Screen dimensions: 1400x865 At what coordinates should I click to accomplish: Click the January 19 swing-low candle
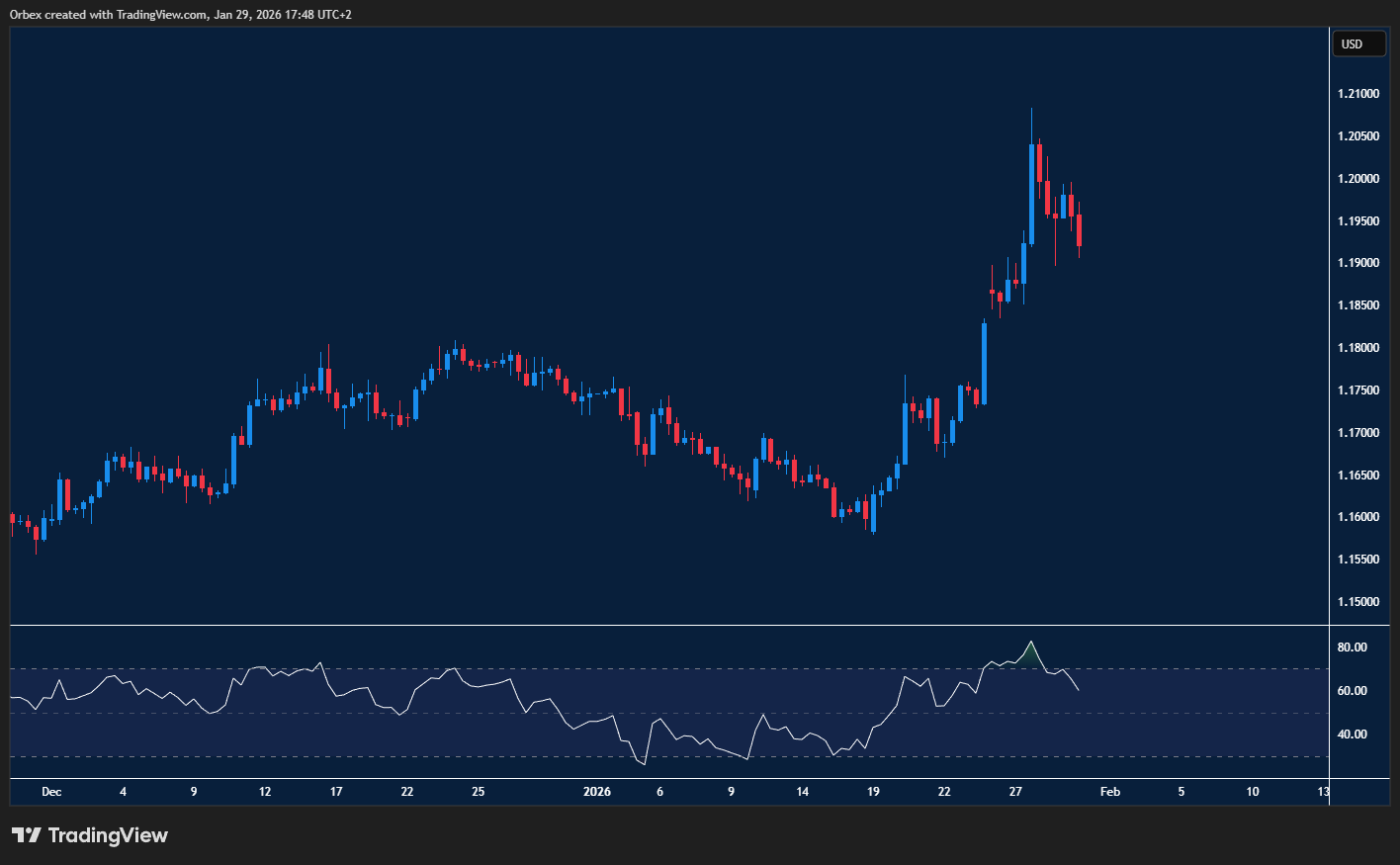click(x=871, y=514)
